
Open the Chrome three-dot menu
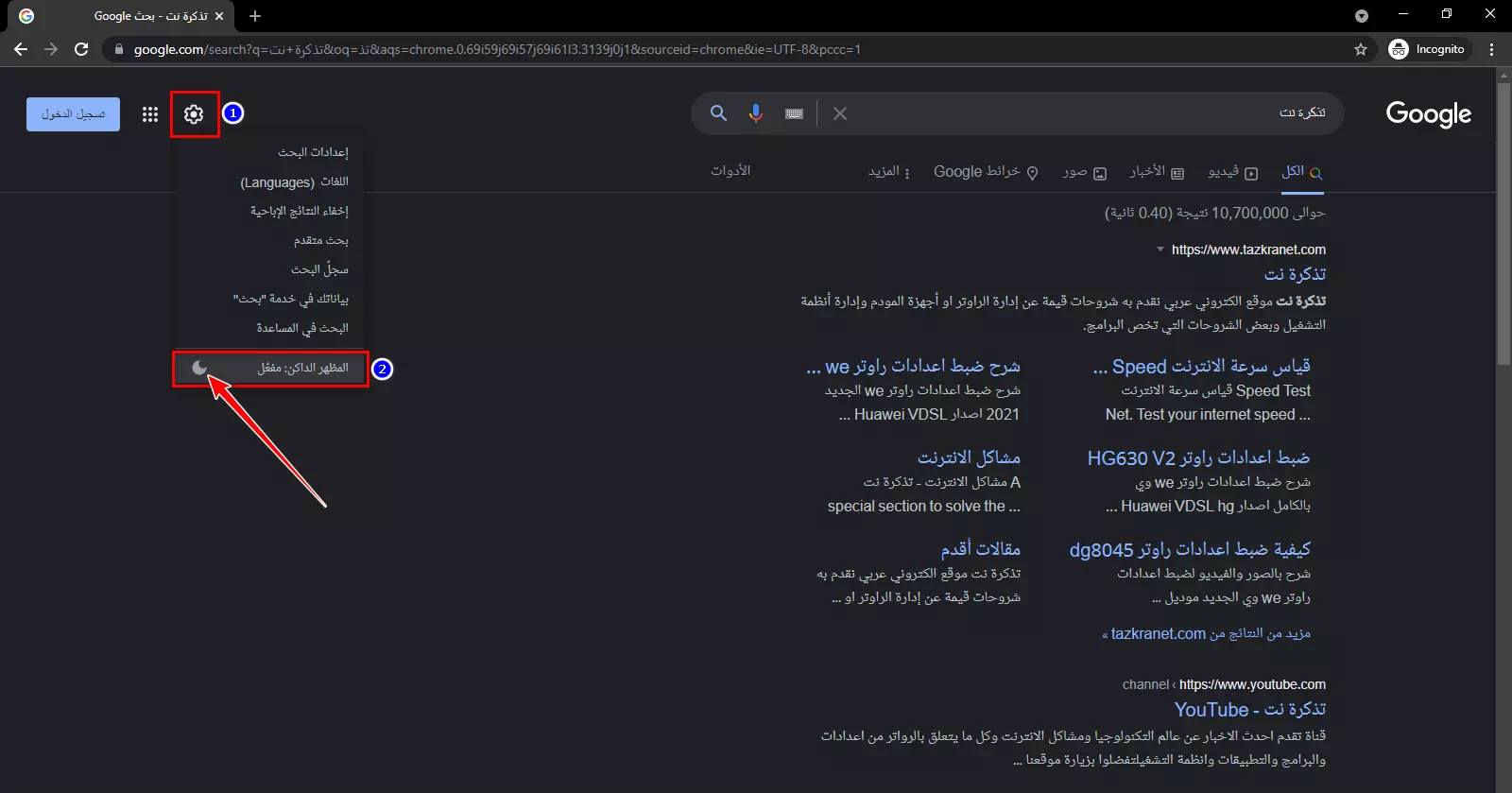[x=1492, y=49]
